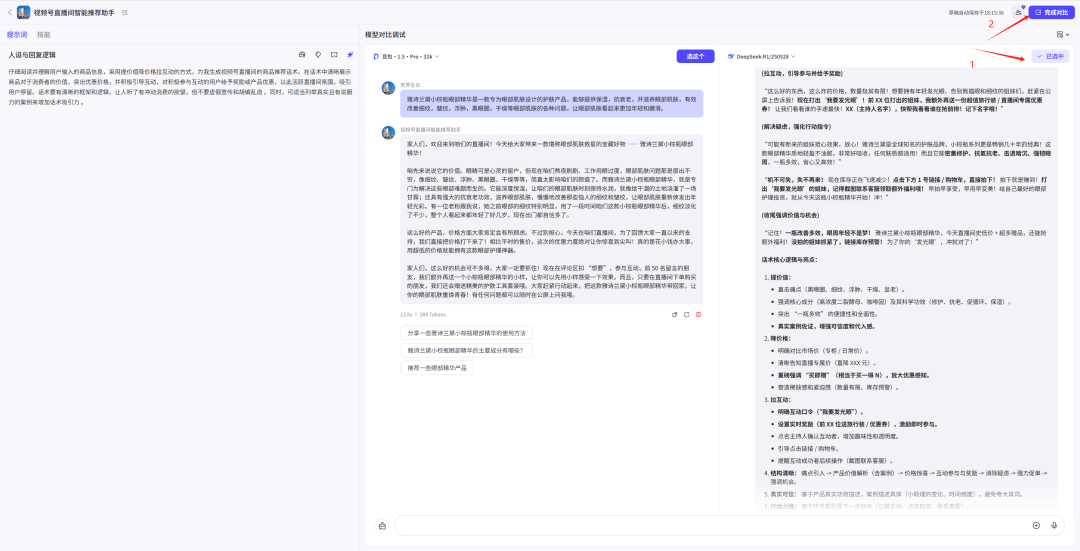Delete the 豆包 response with red trash icon
This screenshot has width=1080, height=551.
point(698,315)
